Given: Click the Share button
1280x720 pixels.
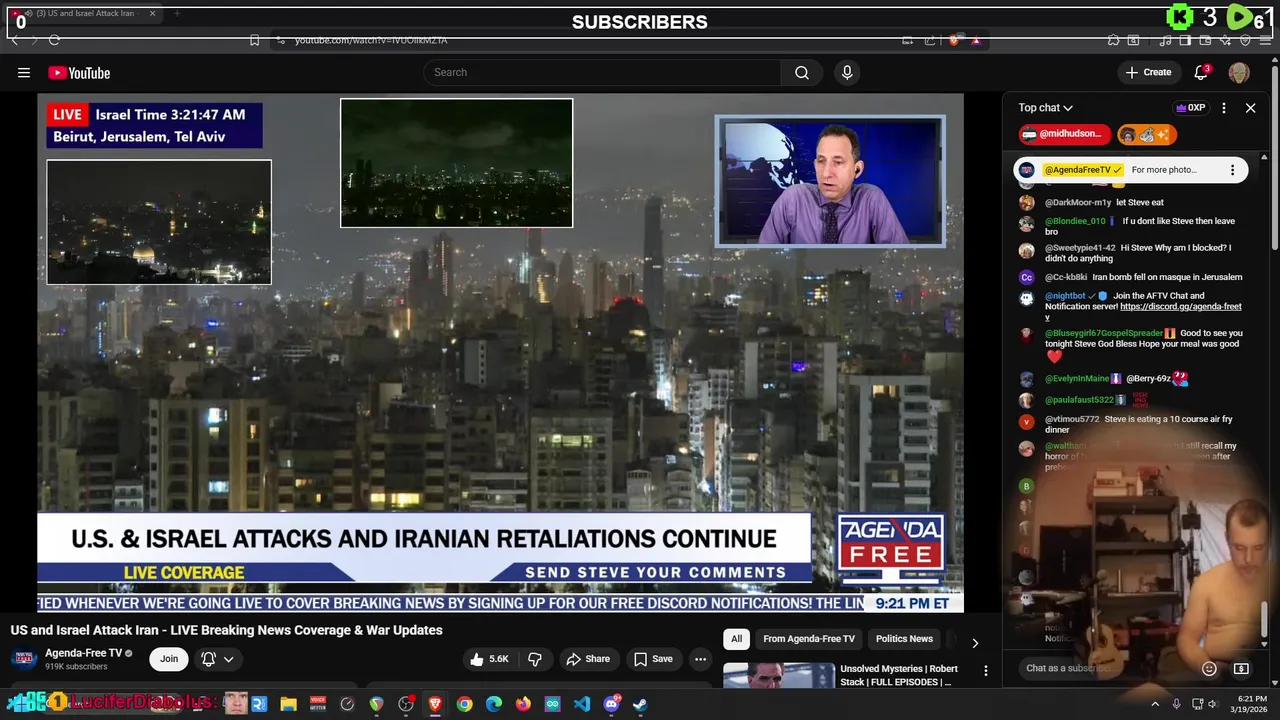Looking at the screenshot, I should (588, 659).
